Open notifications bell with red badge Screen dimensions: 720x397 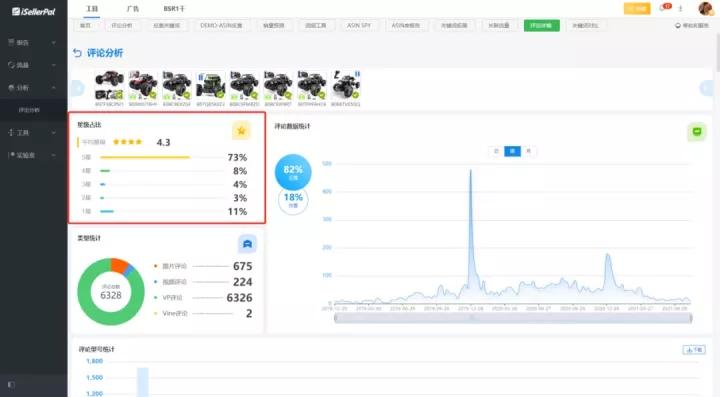pos(664,8)
